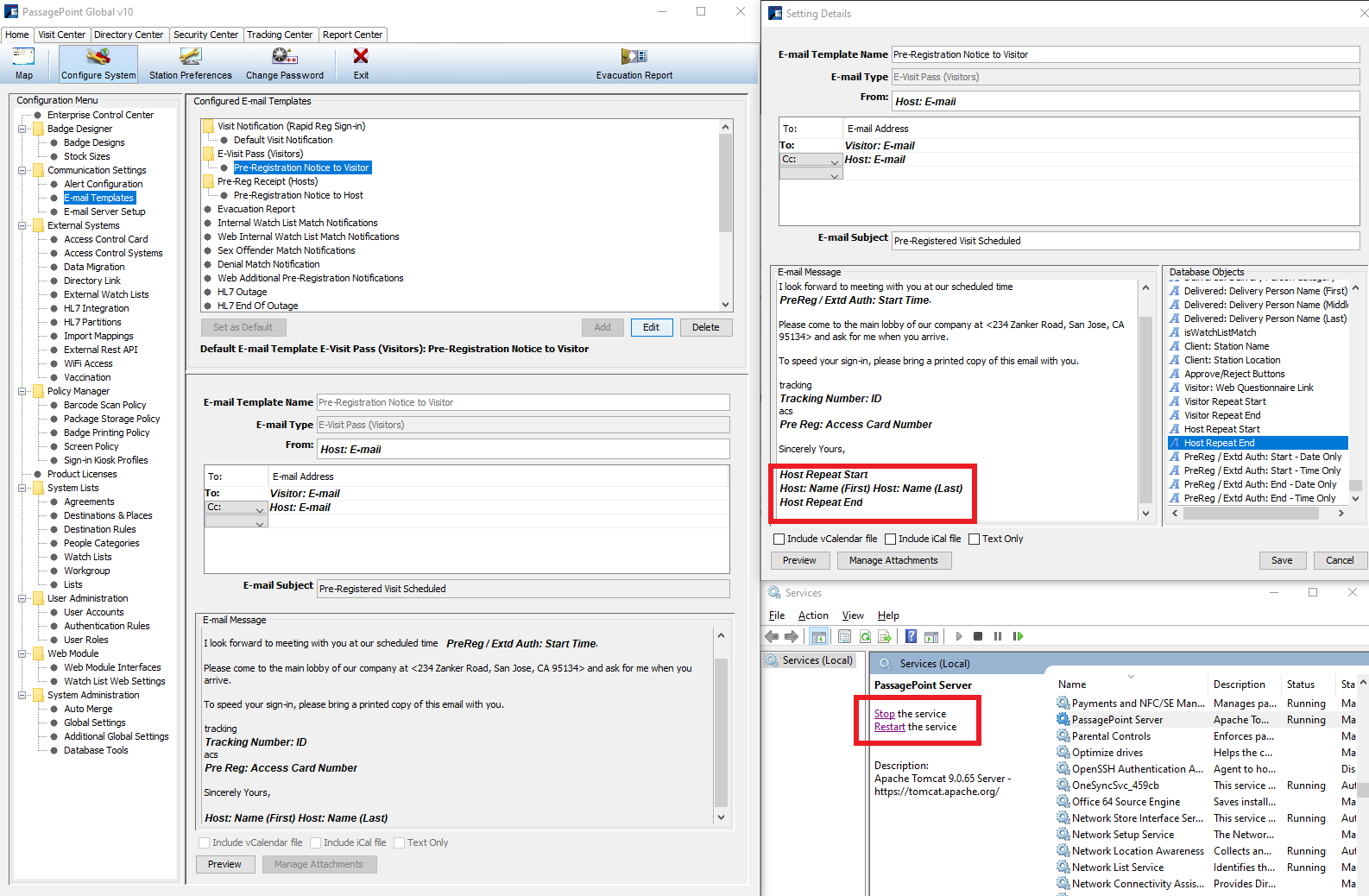
Task: Open the Map toolbar icon
Action: (23, 56)
